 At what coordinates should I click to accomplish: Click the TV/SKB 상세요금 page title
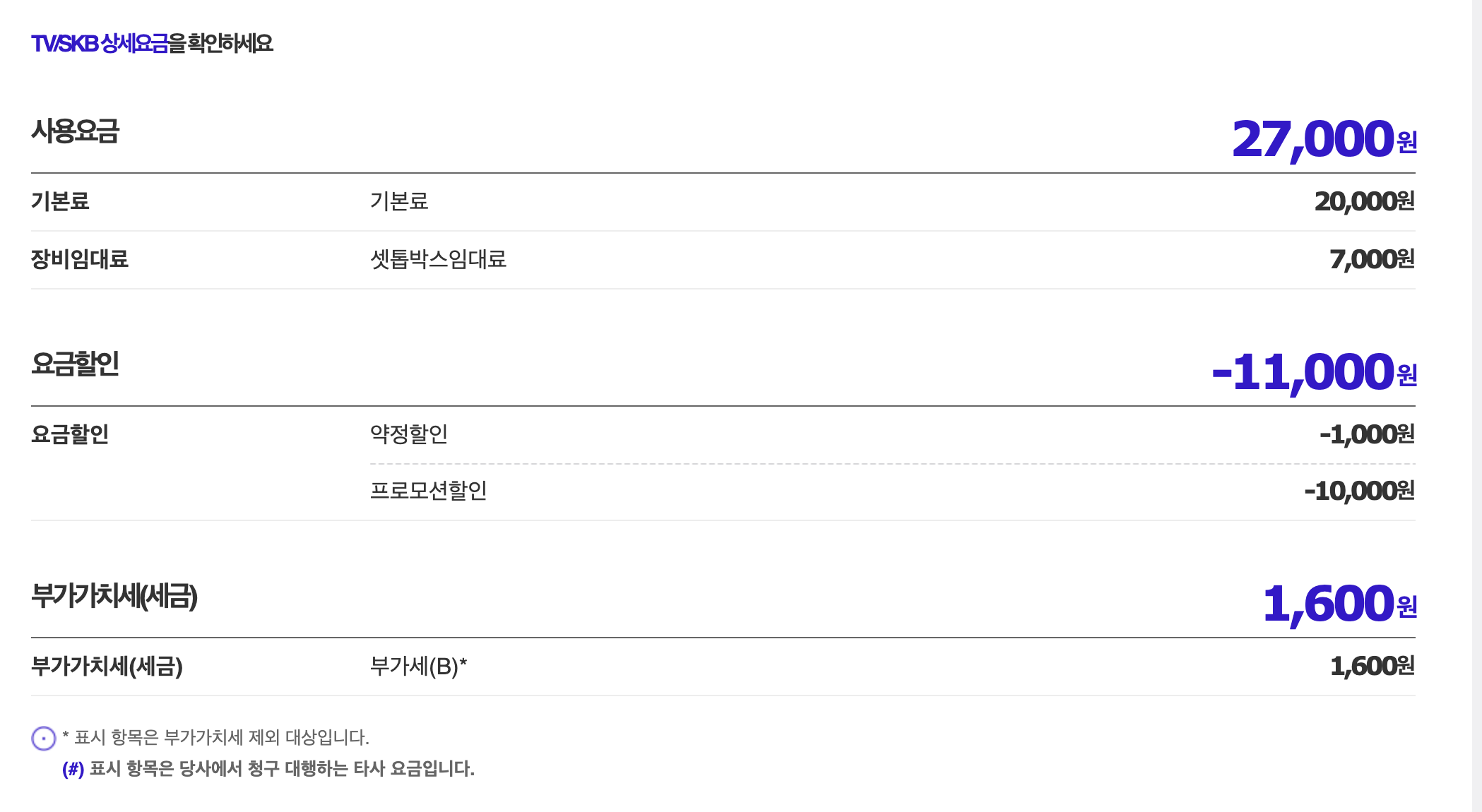[152, 44]
